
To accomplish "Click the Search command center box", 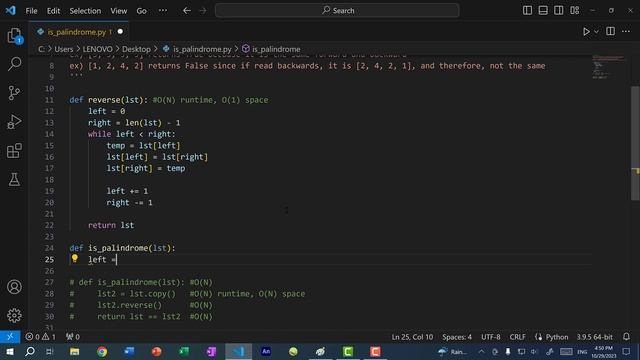I will point(337,11).
